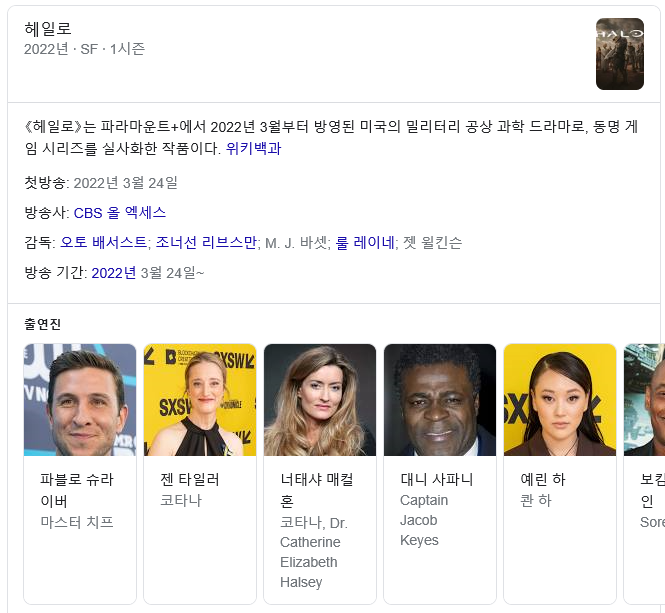Click the 헤일로 title heading
665x613 pixels.
48,29
